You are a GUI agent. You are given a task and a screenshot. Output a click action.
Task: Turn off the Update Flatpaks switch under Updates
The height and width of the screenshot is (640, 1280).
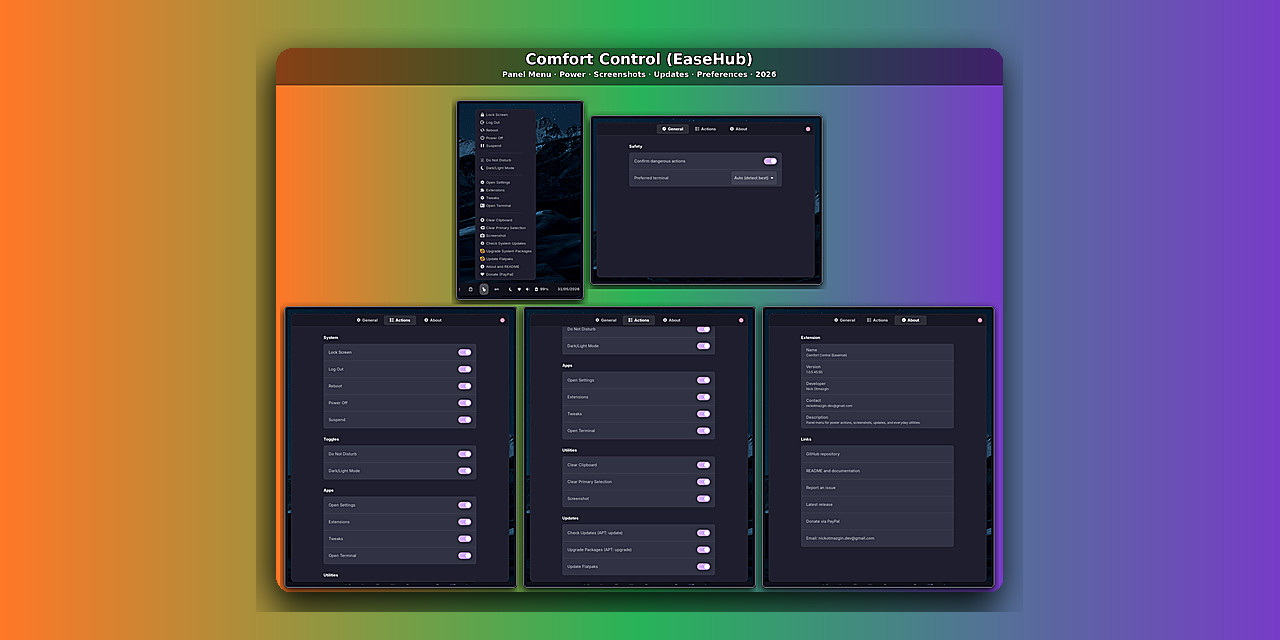tap(703, 567)
